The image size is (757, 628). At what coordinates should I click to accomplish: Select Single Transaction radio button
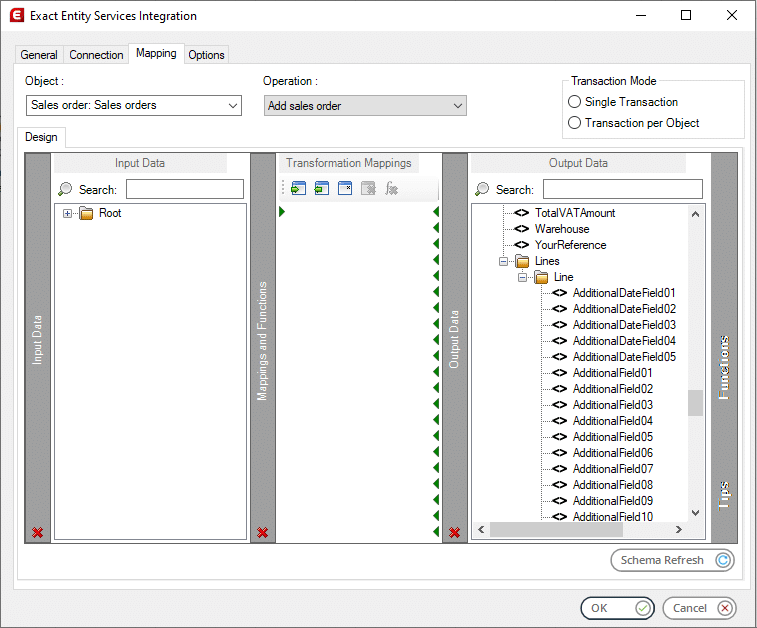pyautogui.click(x=574, y=102)
